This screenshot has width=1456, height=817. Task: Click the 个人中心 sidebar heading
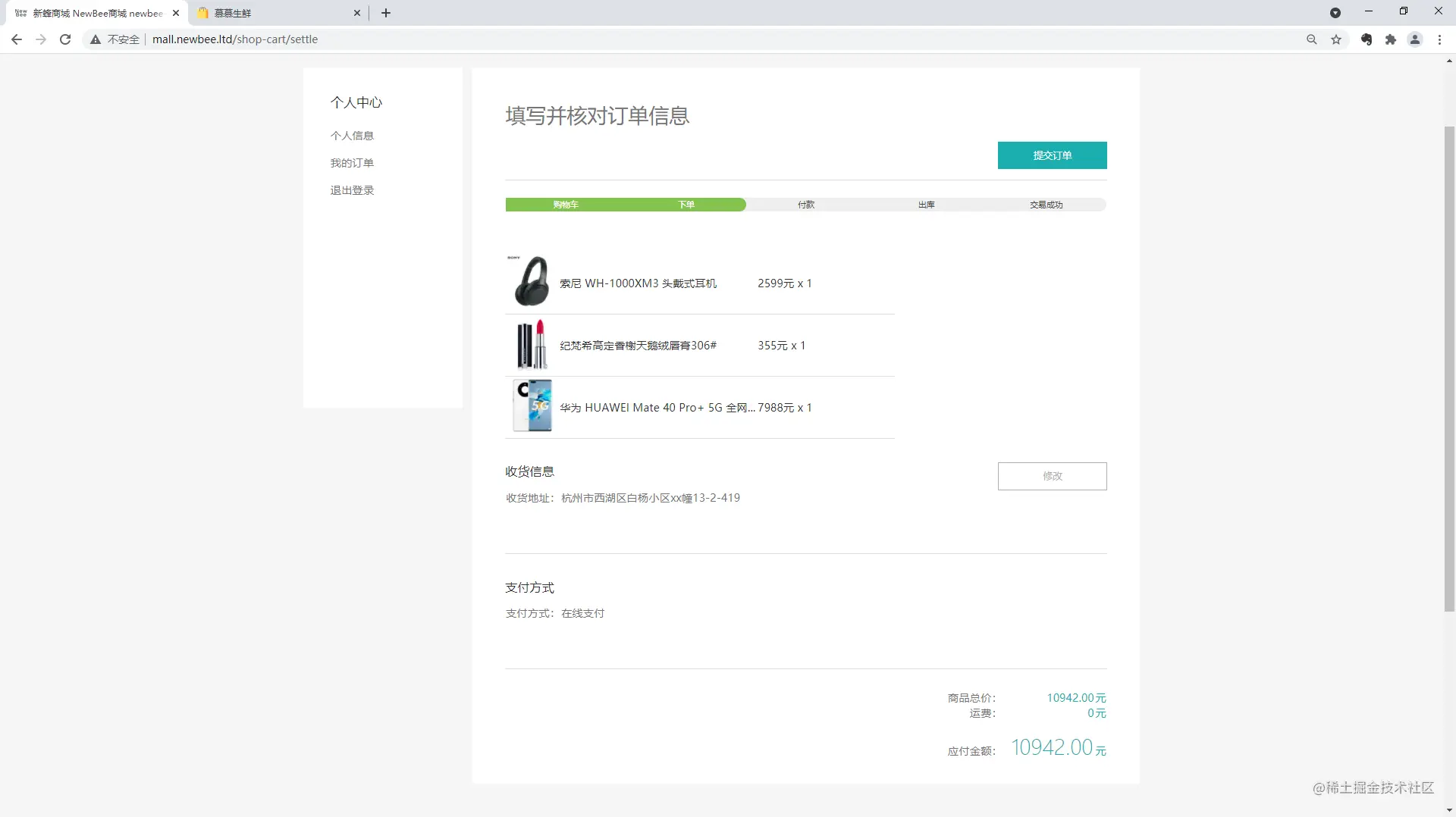356,102
